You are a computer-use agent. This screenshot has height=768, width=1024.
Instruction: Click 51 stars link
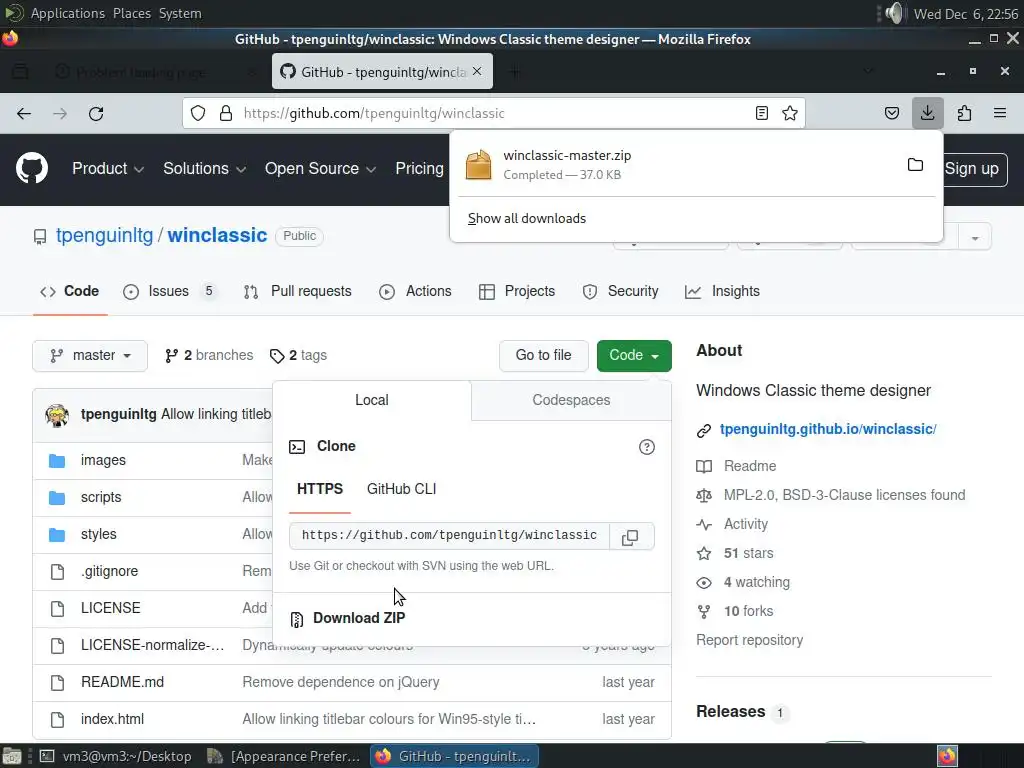pos(748,553)
